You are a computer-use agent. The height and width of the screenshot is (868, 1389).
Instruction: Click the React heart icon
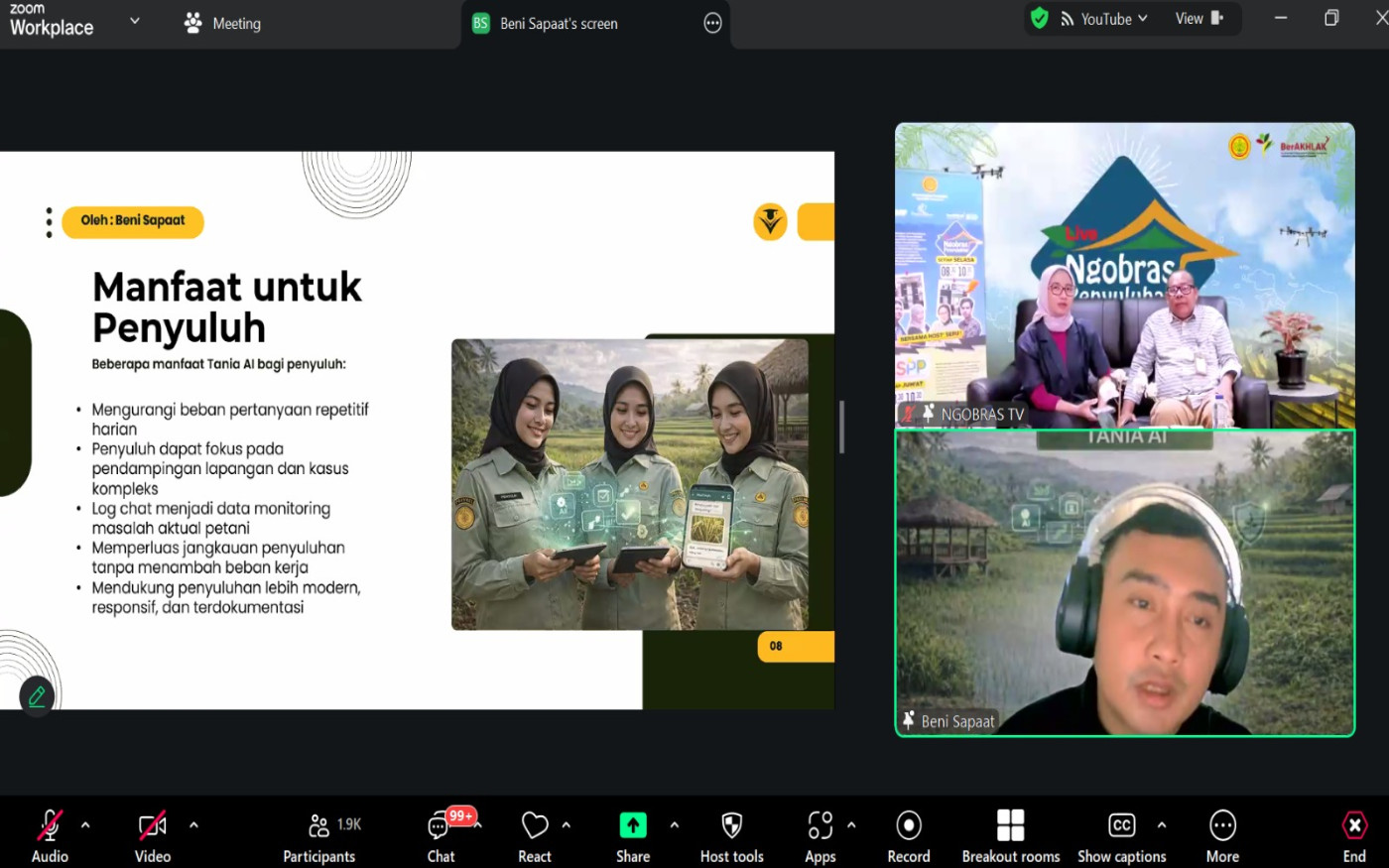534,825
